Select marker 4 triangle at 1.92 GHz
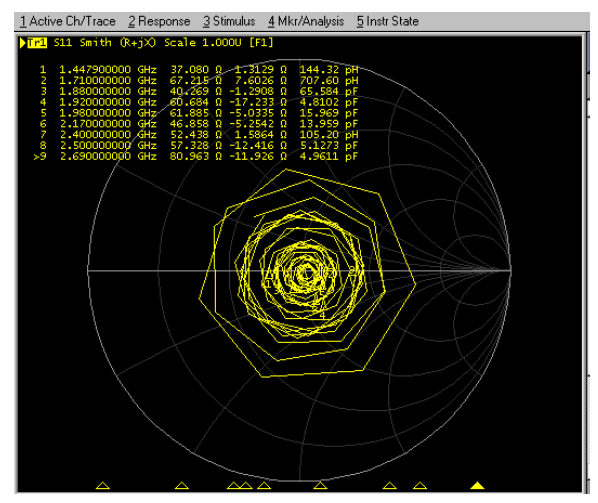The image size is (598, 503). 246,485
